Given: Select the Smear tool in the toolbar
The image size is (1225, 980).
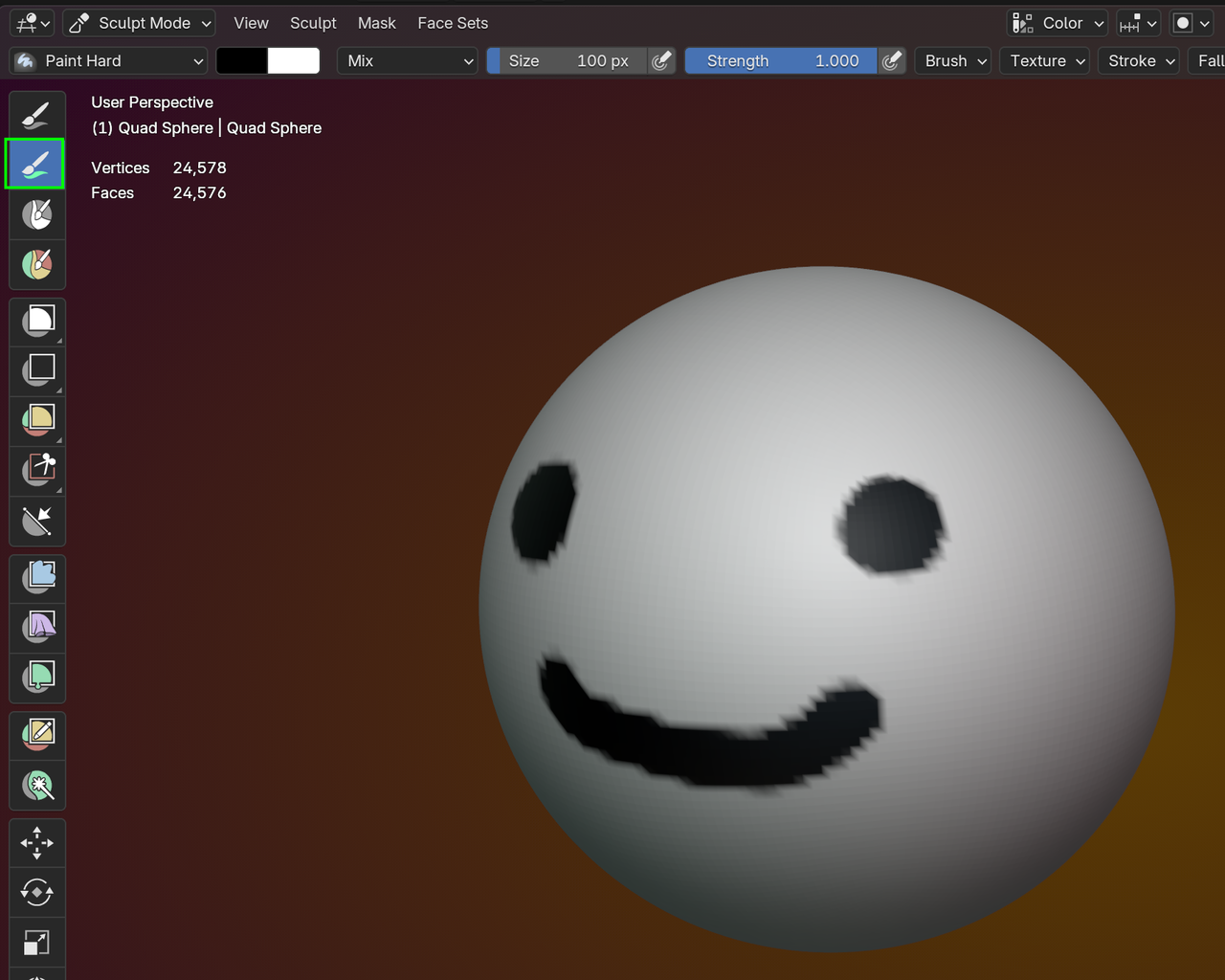Looking at the screenshot, I should 35,214.
